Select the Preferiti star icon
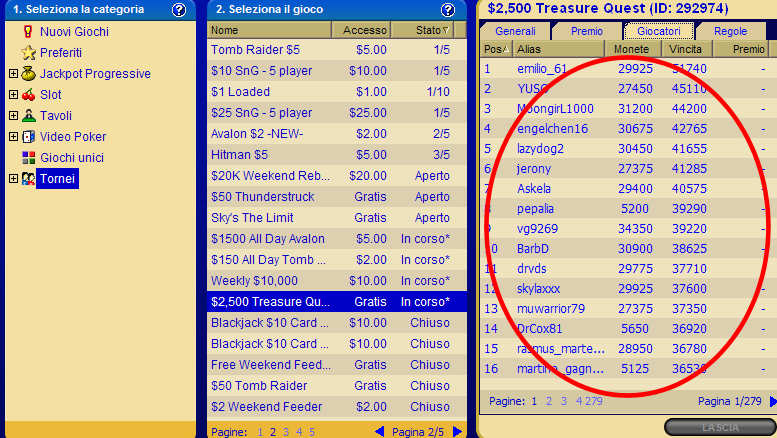 pos(29,53)
